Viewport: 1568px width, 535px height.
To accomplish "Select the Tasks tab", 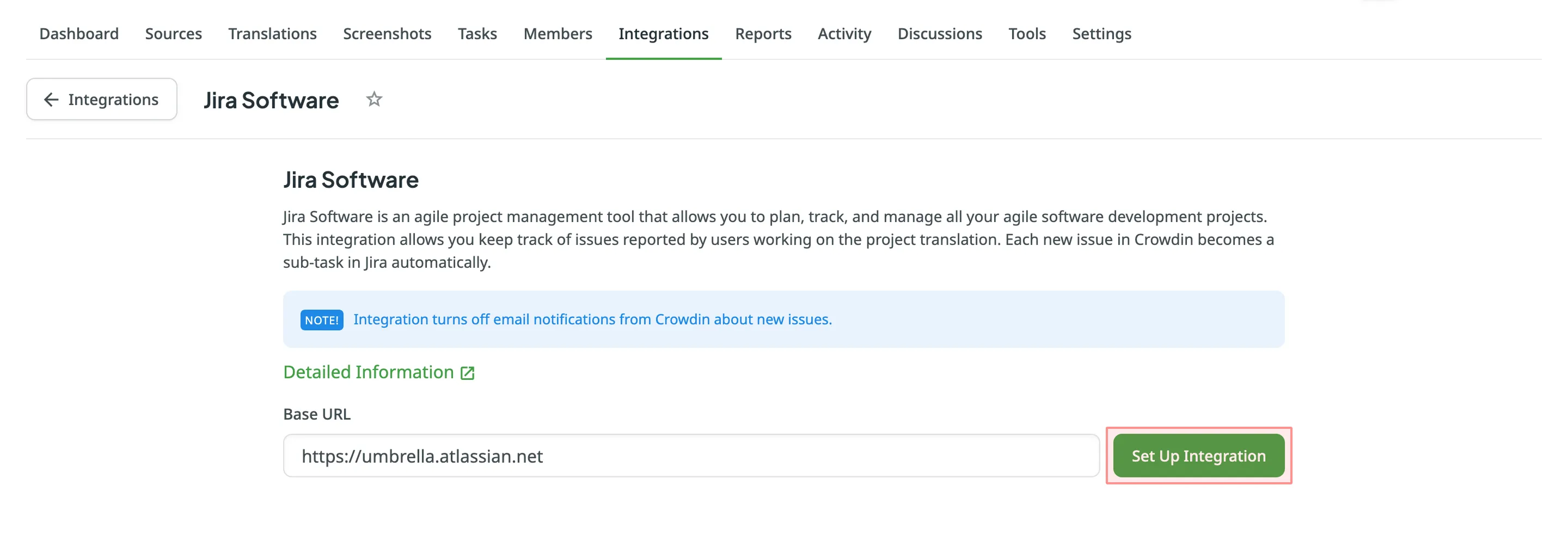I will pyautogui.click(x=477, y=34).
